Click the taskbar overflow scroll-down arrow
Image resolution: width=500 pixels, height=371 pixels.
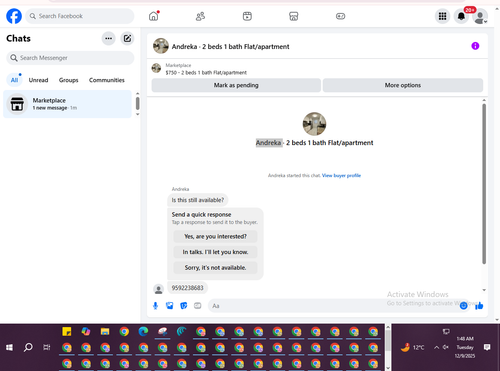click(388, 368)
